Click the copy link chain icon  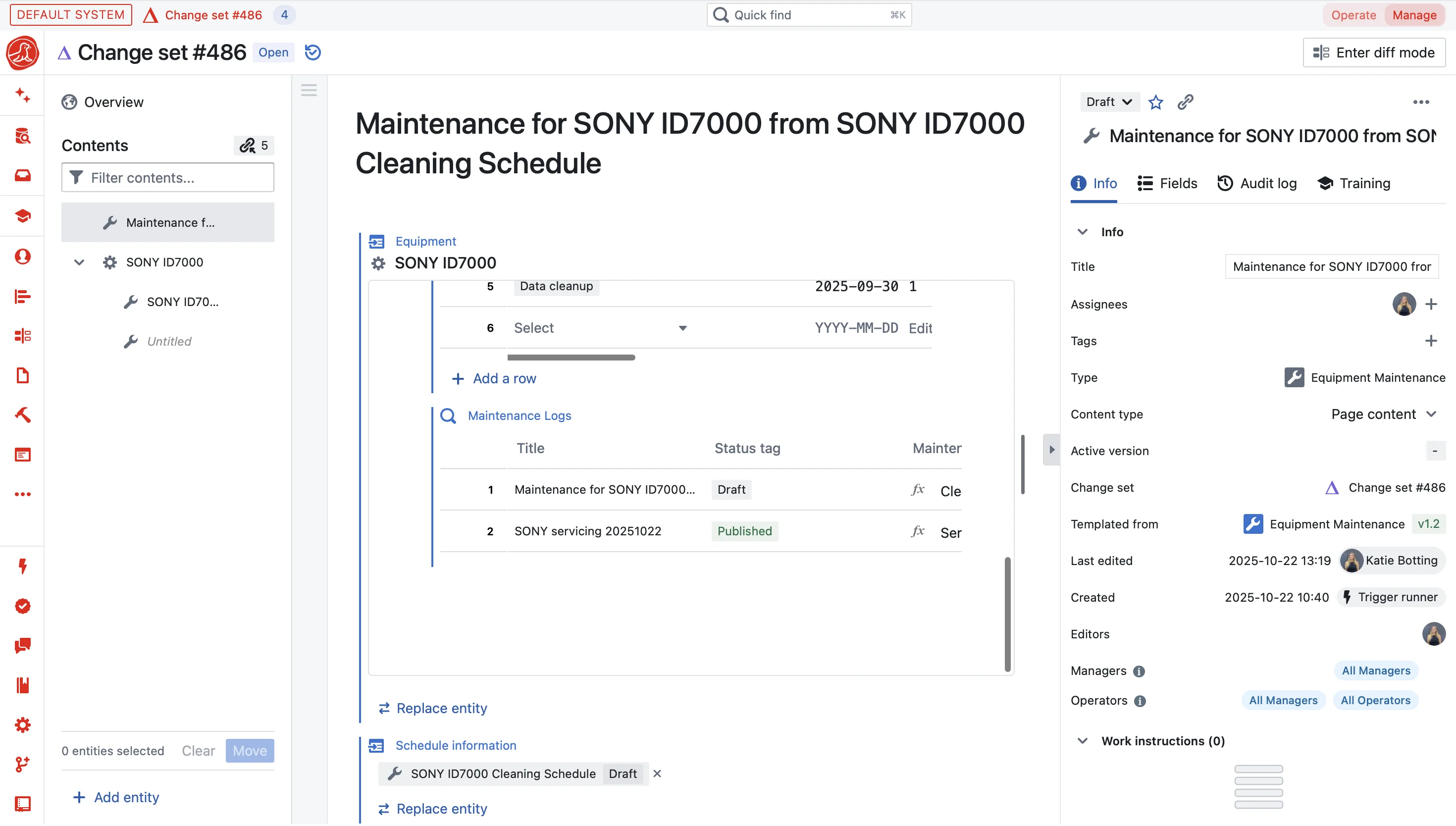(1185, 102)
